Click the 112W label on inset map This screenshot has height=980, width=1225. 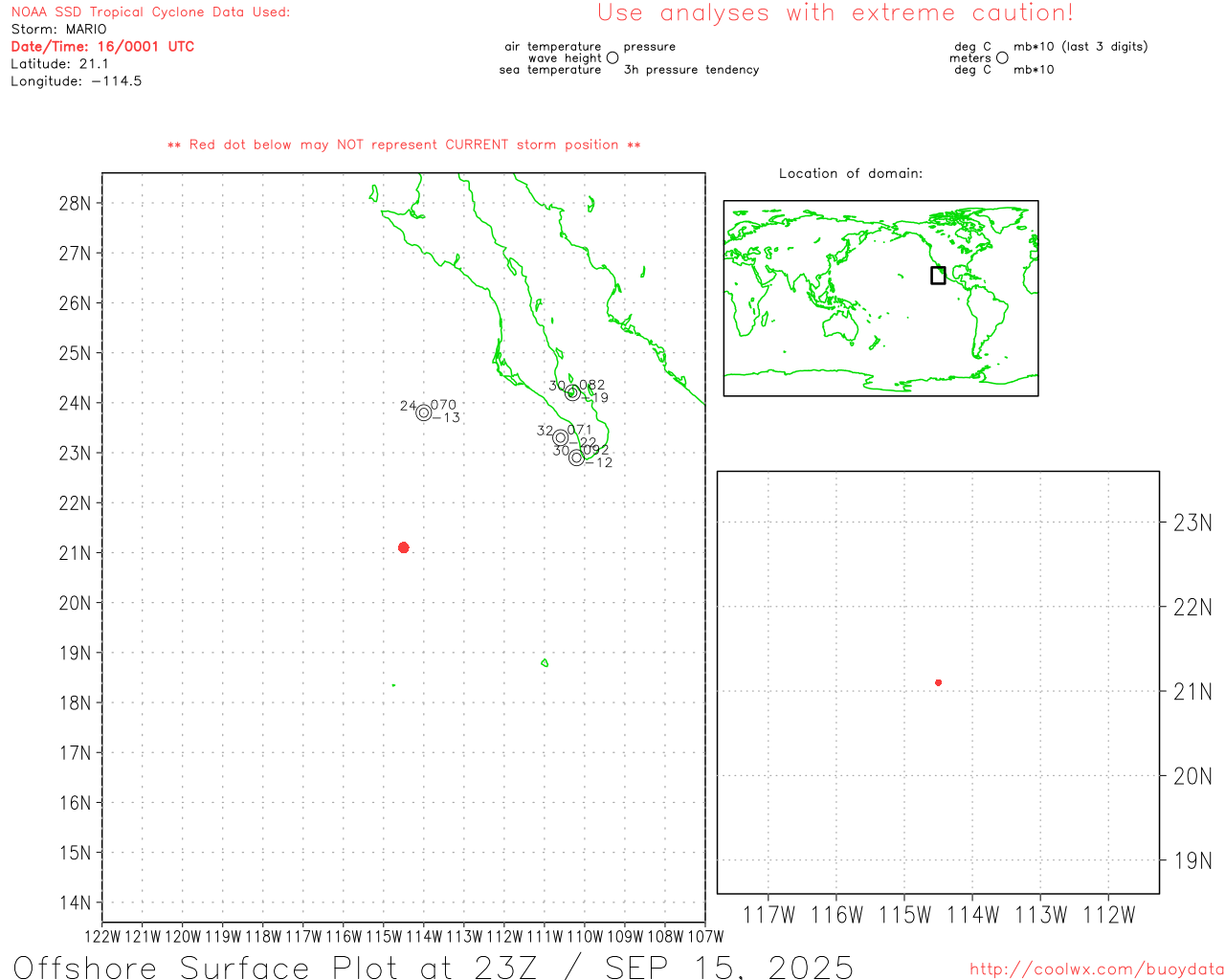pos(1108,915)
